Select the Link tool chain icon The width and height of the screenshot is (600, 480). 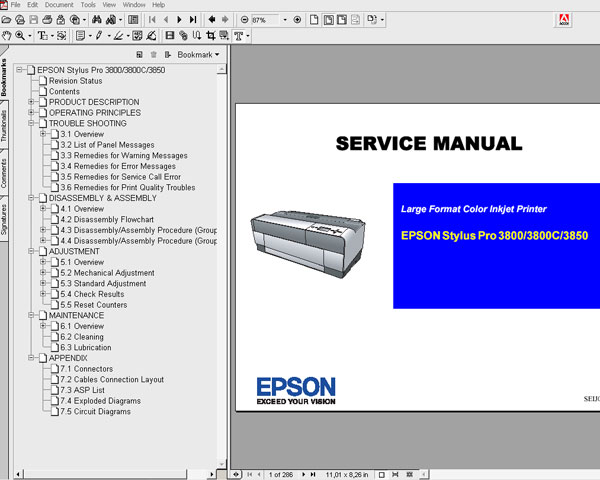pyautogui.click(x=183, y=36)
